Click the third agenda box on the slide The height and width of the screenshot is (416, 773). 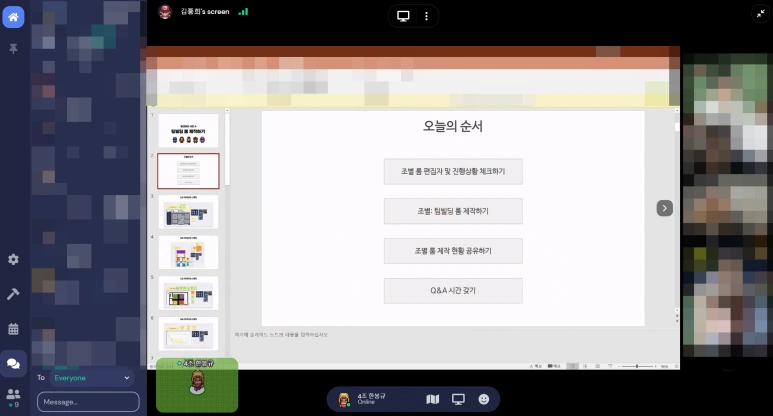point(453,251)
